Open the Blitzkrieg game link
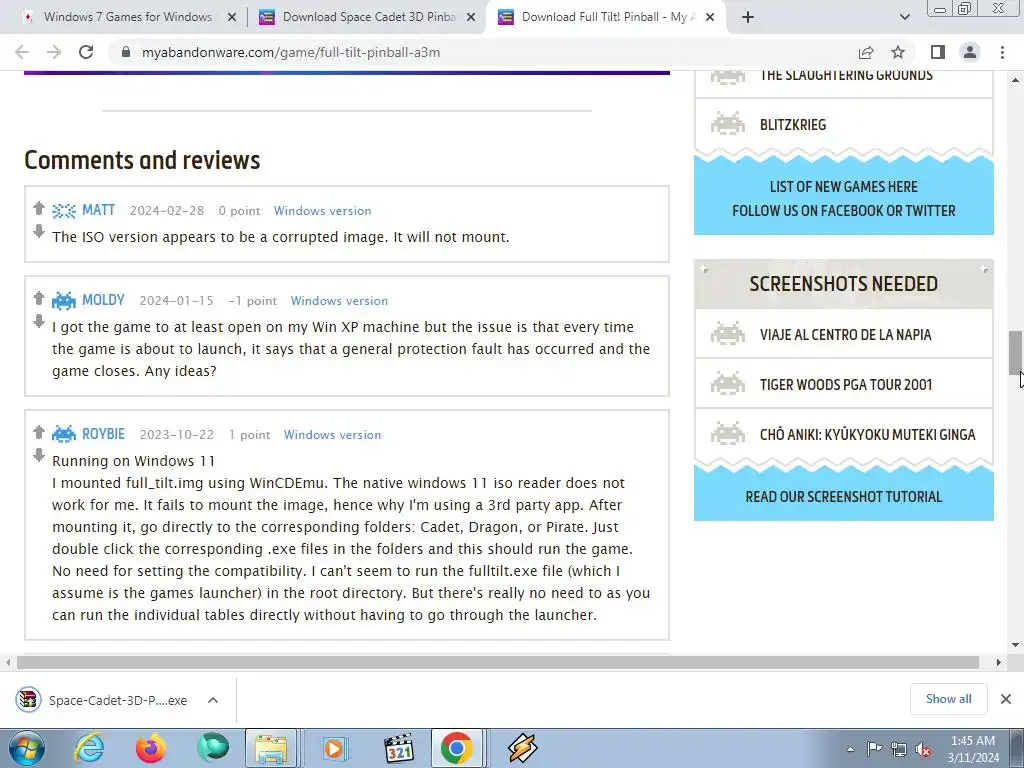 click(x=793, y=125)
